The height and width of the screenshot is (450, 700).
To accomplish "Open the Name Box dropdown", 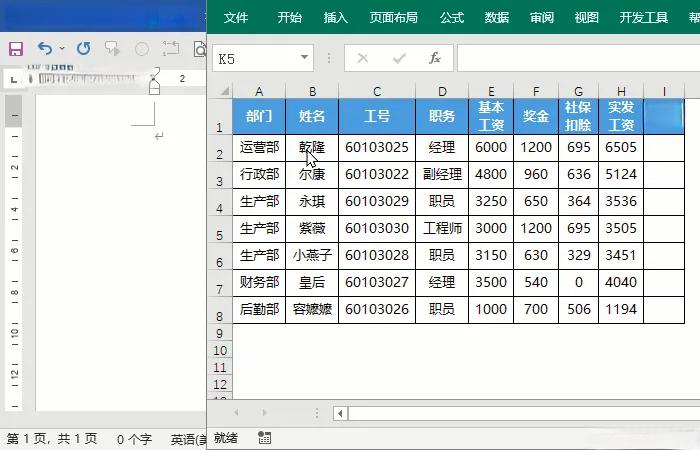I will (305, 59).
